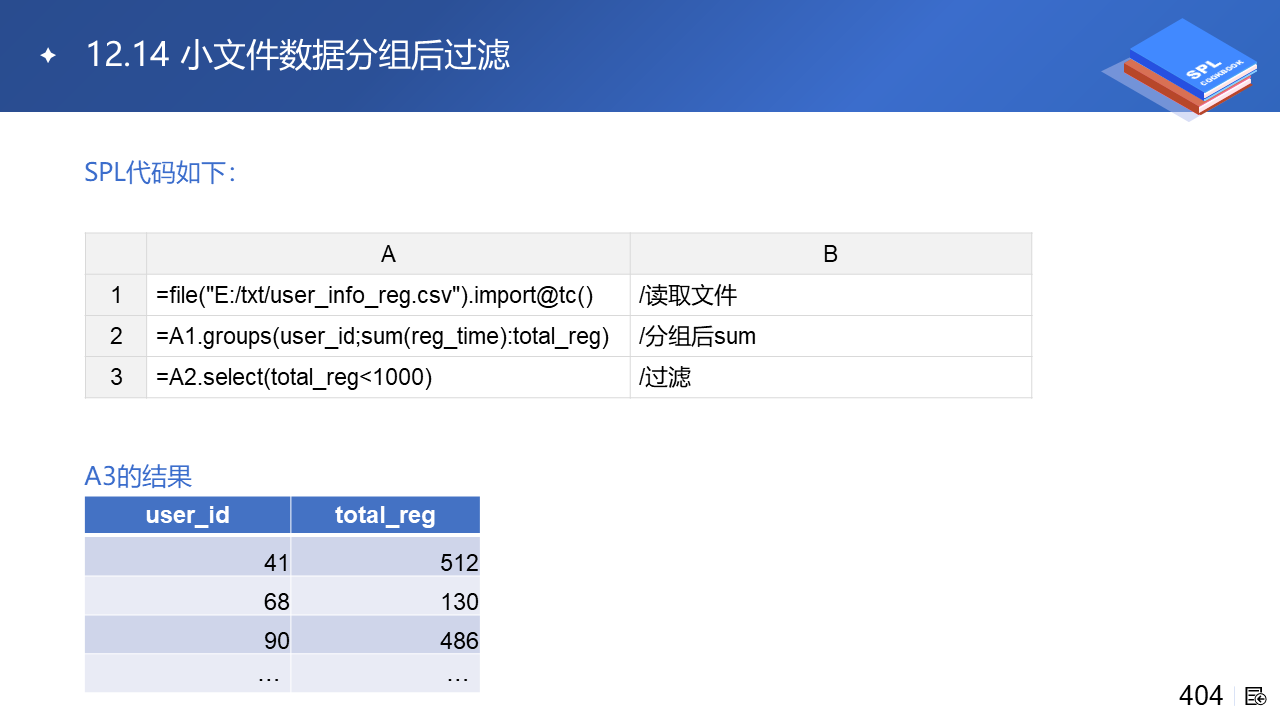Click the user_id result column header
Image resolution: width=1280 pixels, height=720 pixels.
[x=188, y=515]
